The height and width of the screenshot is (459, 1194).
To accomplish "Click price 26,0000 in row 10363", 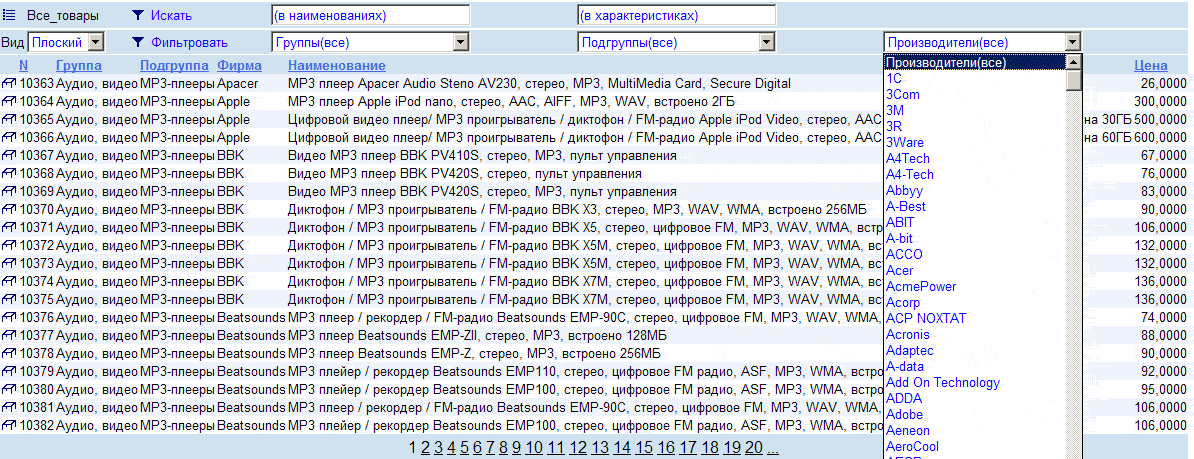I will [1164, 83].
